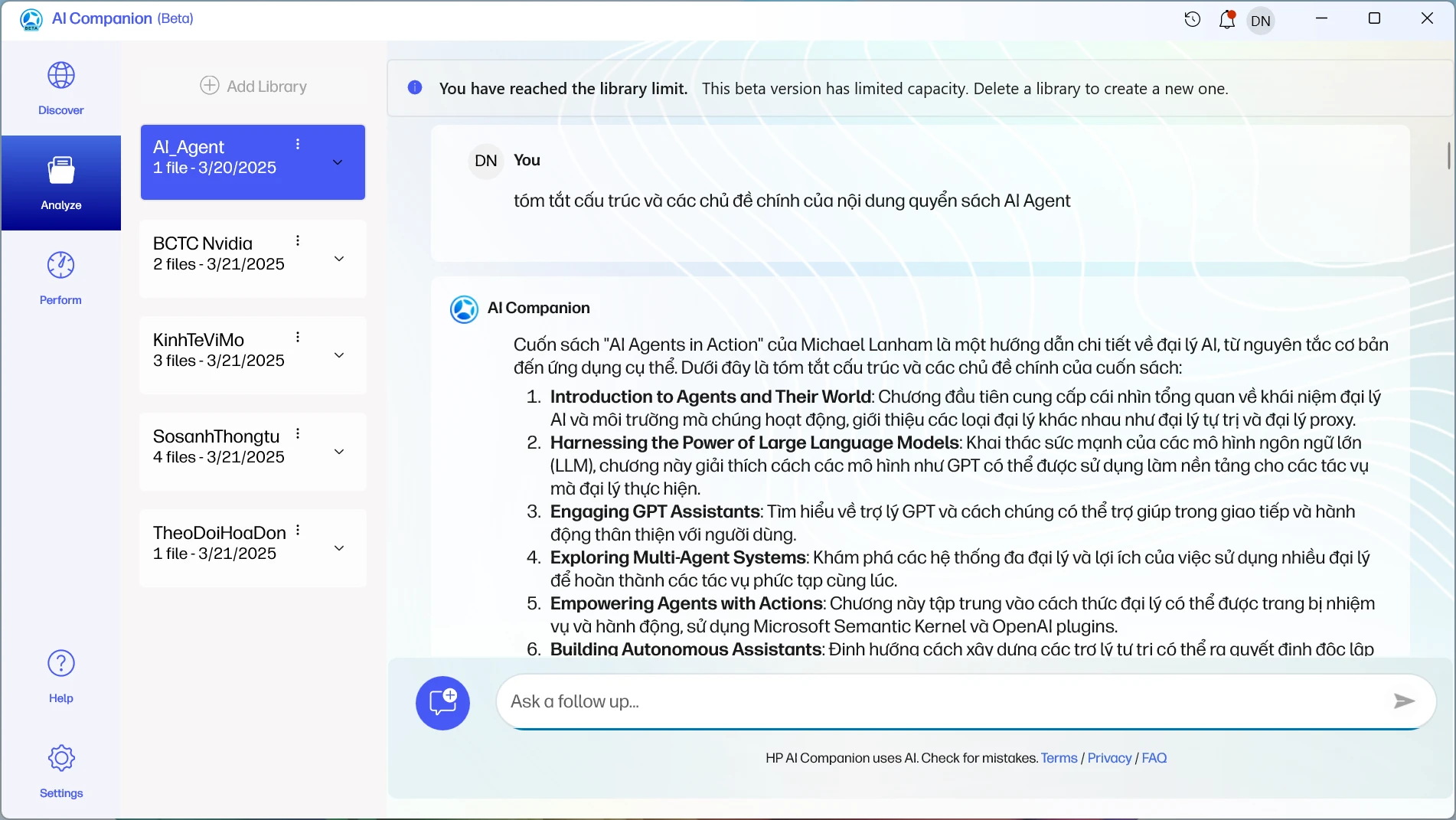The image size is (1456, 820).
Task: Open the Perform section
Action: [x=61, y=278]
